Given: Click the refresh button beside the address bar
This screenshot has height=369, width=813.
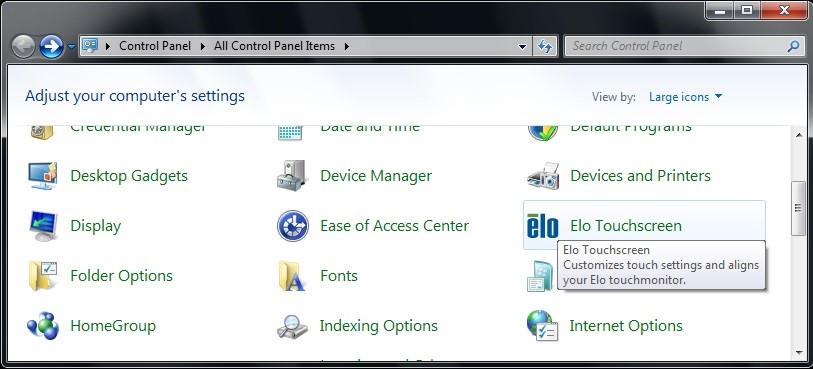Looking at the screenshot, I should [x=545, y=46].
